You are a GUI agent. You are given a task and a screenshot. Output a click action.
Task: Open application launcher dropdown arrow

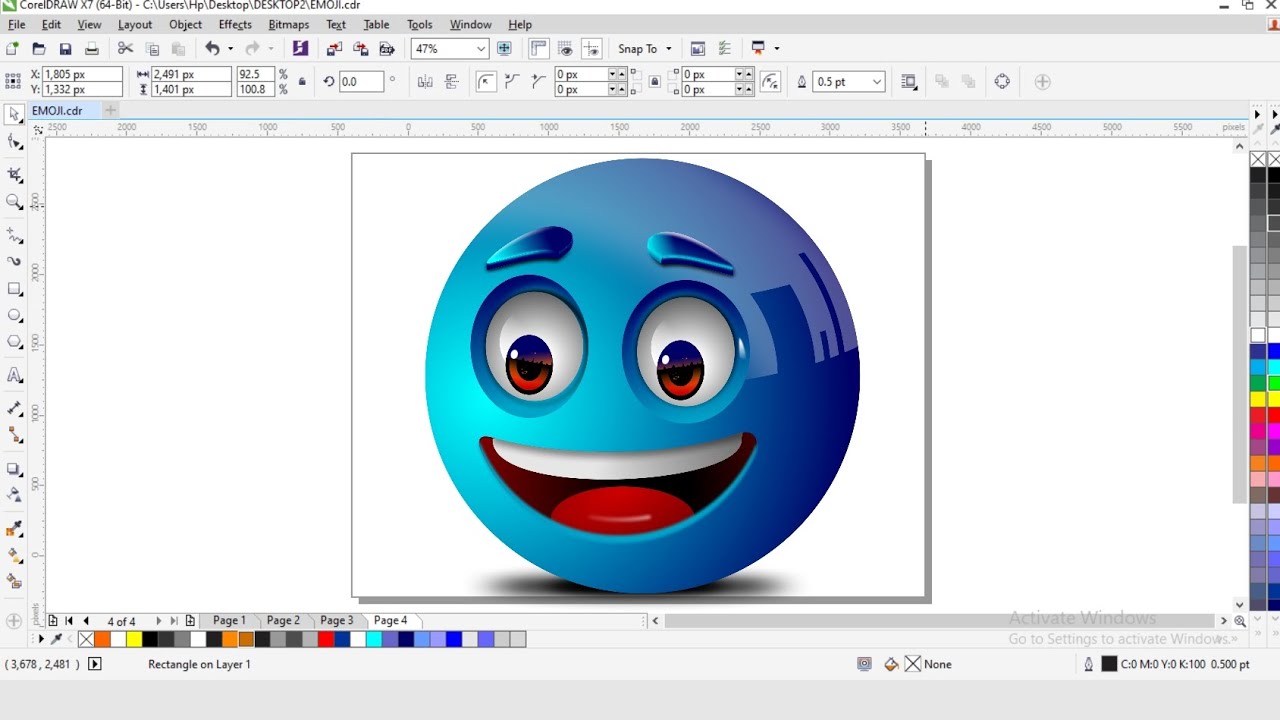[x=776, y=48]
